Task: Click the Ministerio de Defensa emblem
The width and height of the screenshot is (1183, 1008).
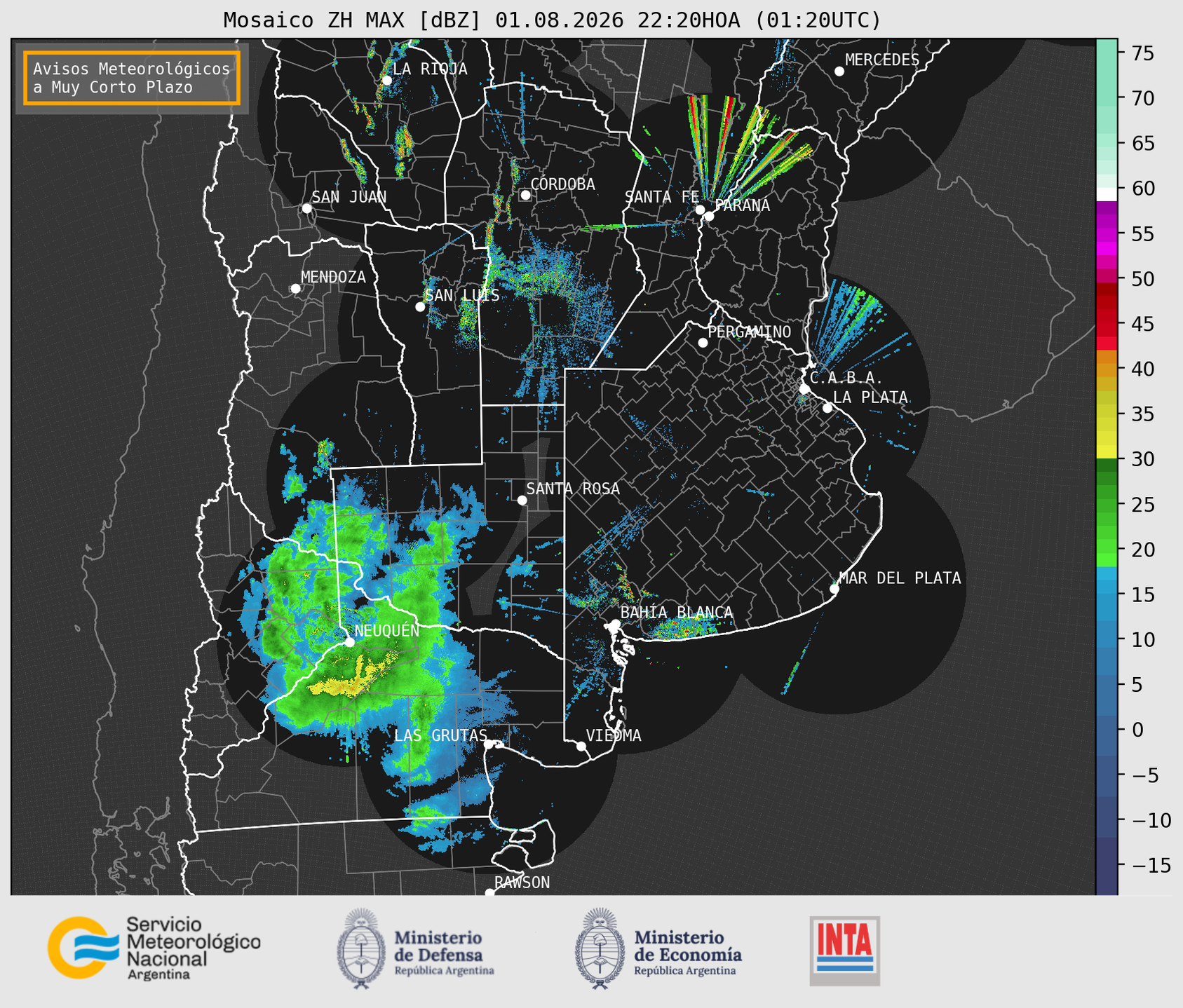Action: [360, 948]
